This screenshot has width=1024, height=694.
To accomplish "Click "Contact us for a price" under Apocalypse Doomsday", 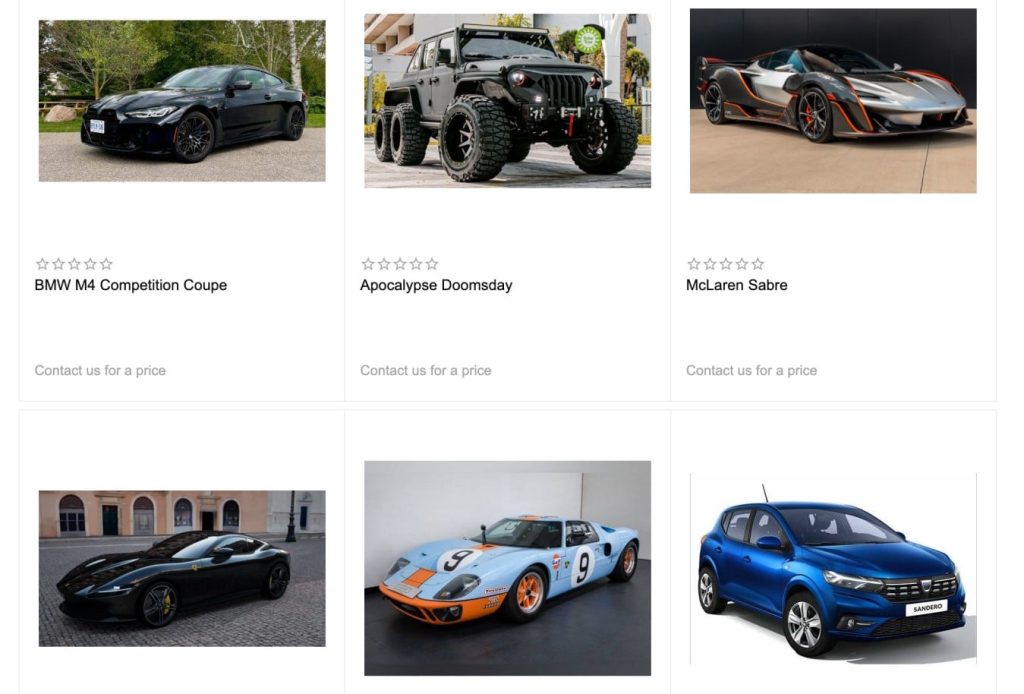I will (x=426, y=371).
